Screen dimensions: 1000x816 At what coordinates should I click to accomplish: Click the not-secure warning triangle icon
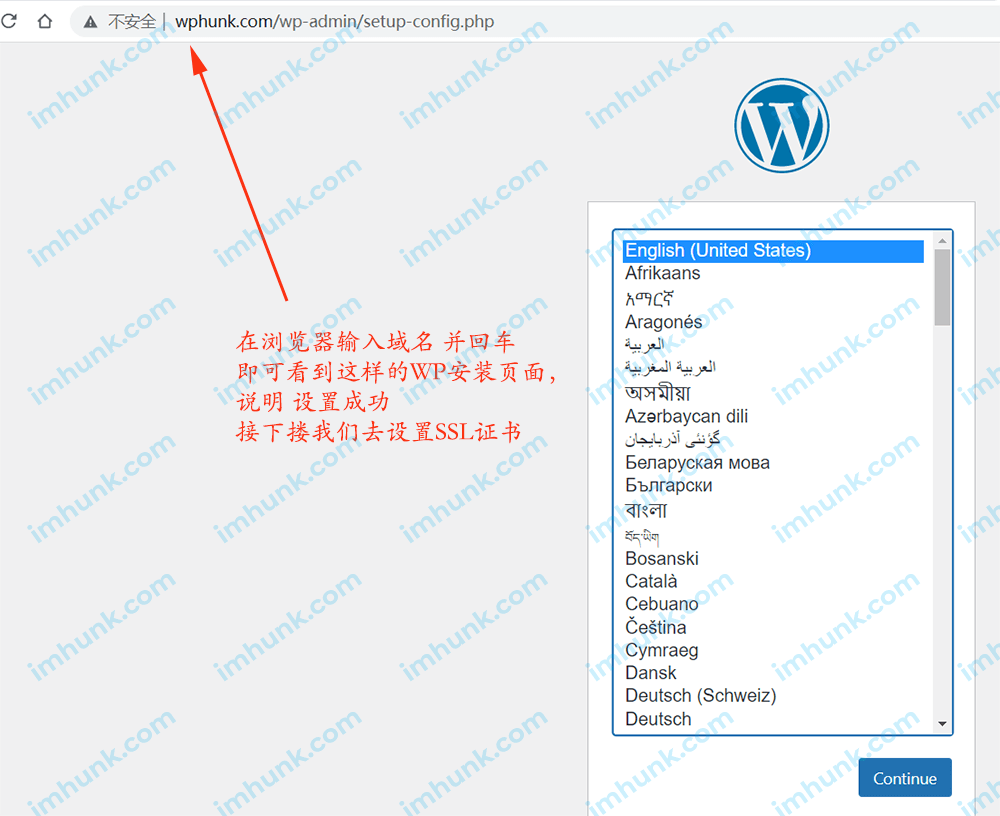[x=91, y=22]
